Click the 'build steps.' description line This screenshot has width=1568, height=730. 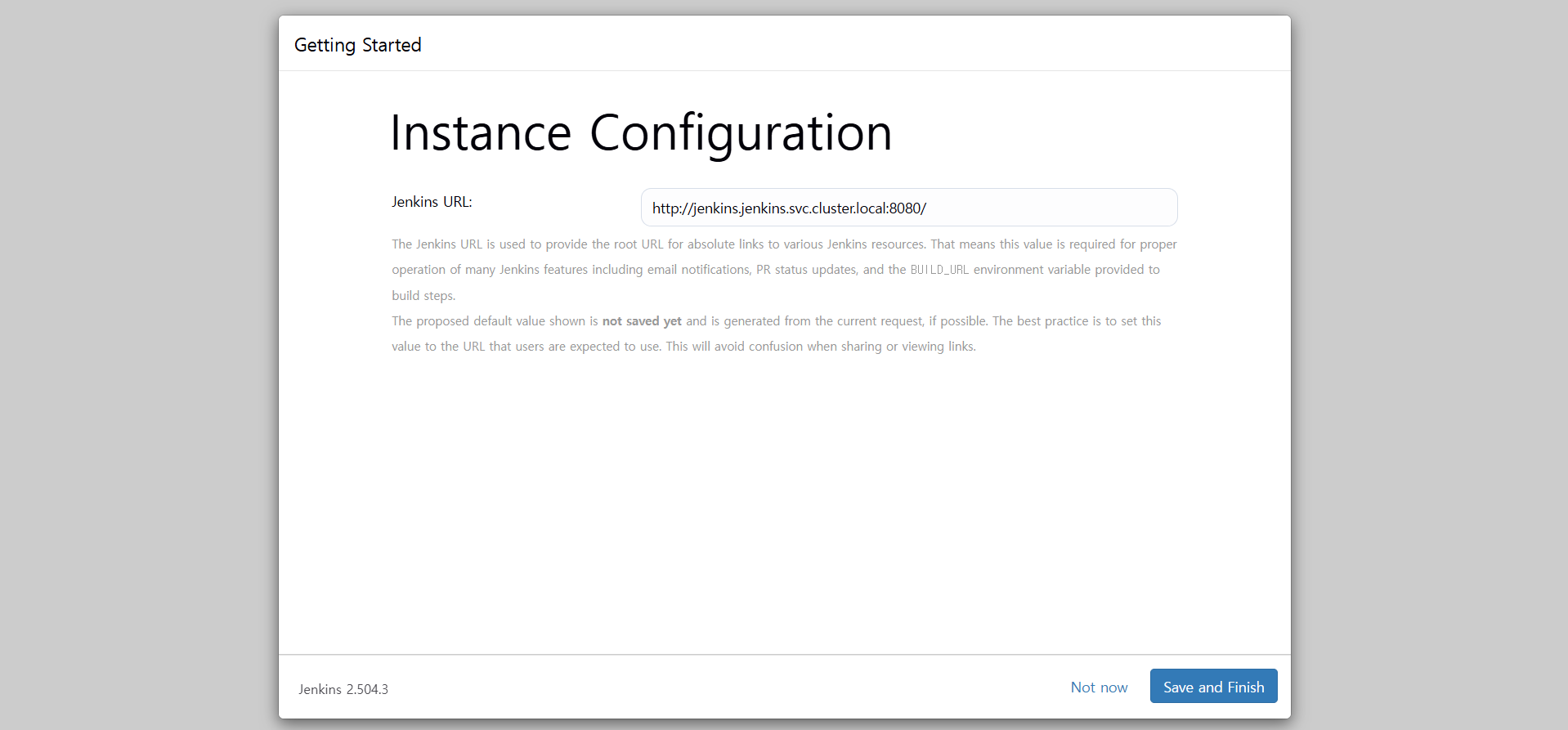coord(423,296)
